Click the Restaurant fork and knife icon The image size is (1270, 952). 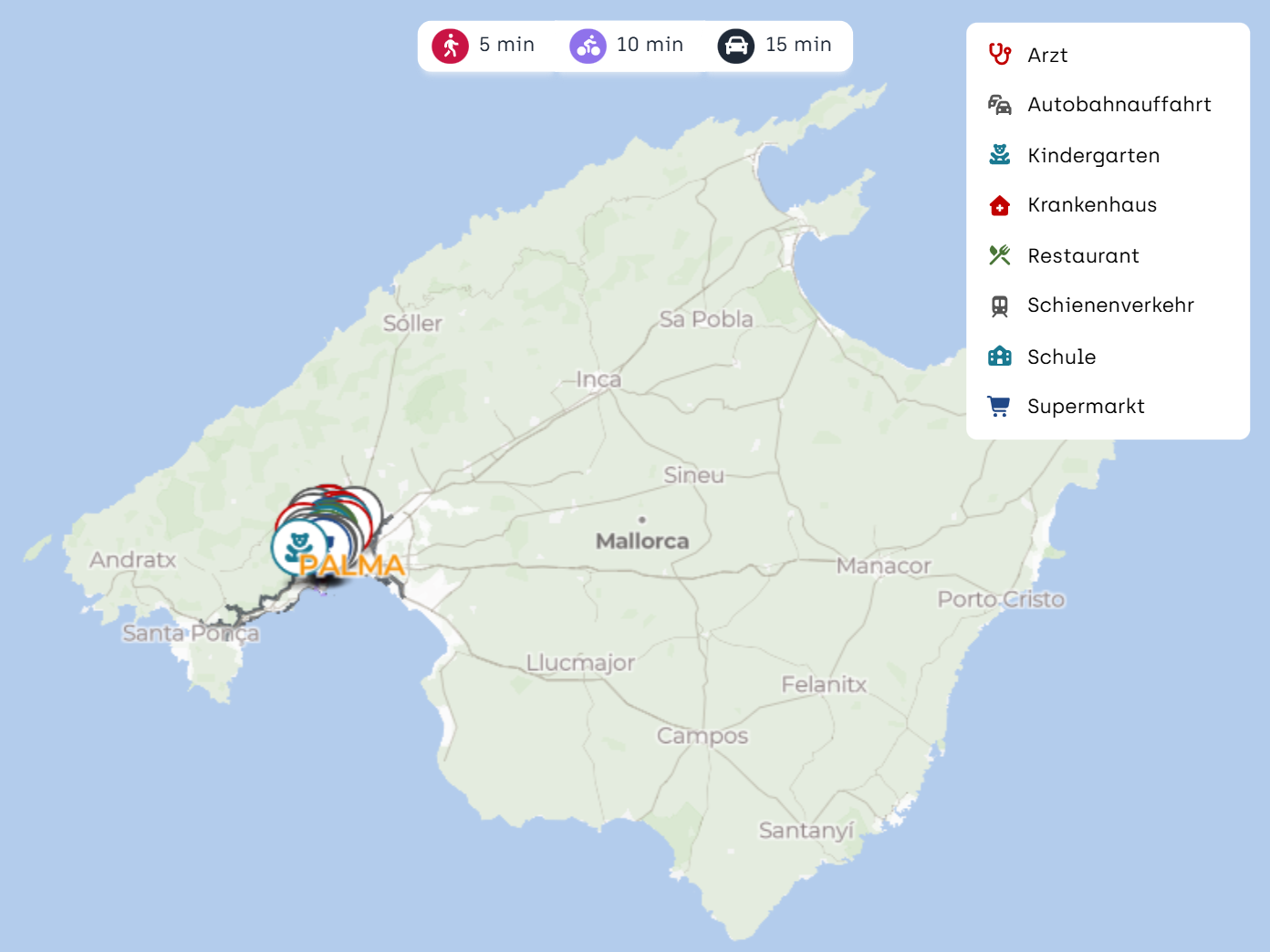pyautogui.click(x=1000, y=255)
